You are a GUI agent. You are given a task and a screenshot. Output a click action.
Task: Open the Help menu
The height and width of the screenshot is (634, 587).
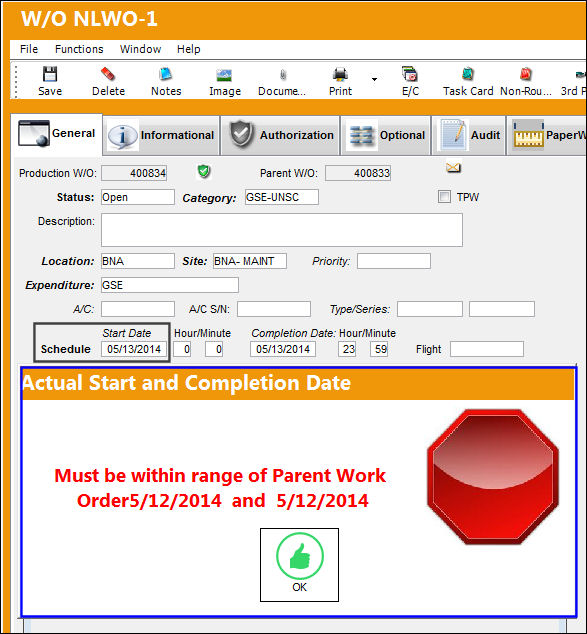(188, 49)
